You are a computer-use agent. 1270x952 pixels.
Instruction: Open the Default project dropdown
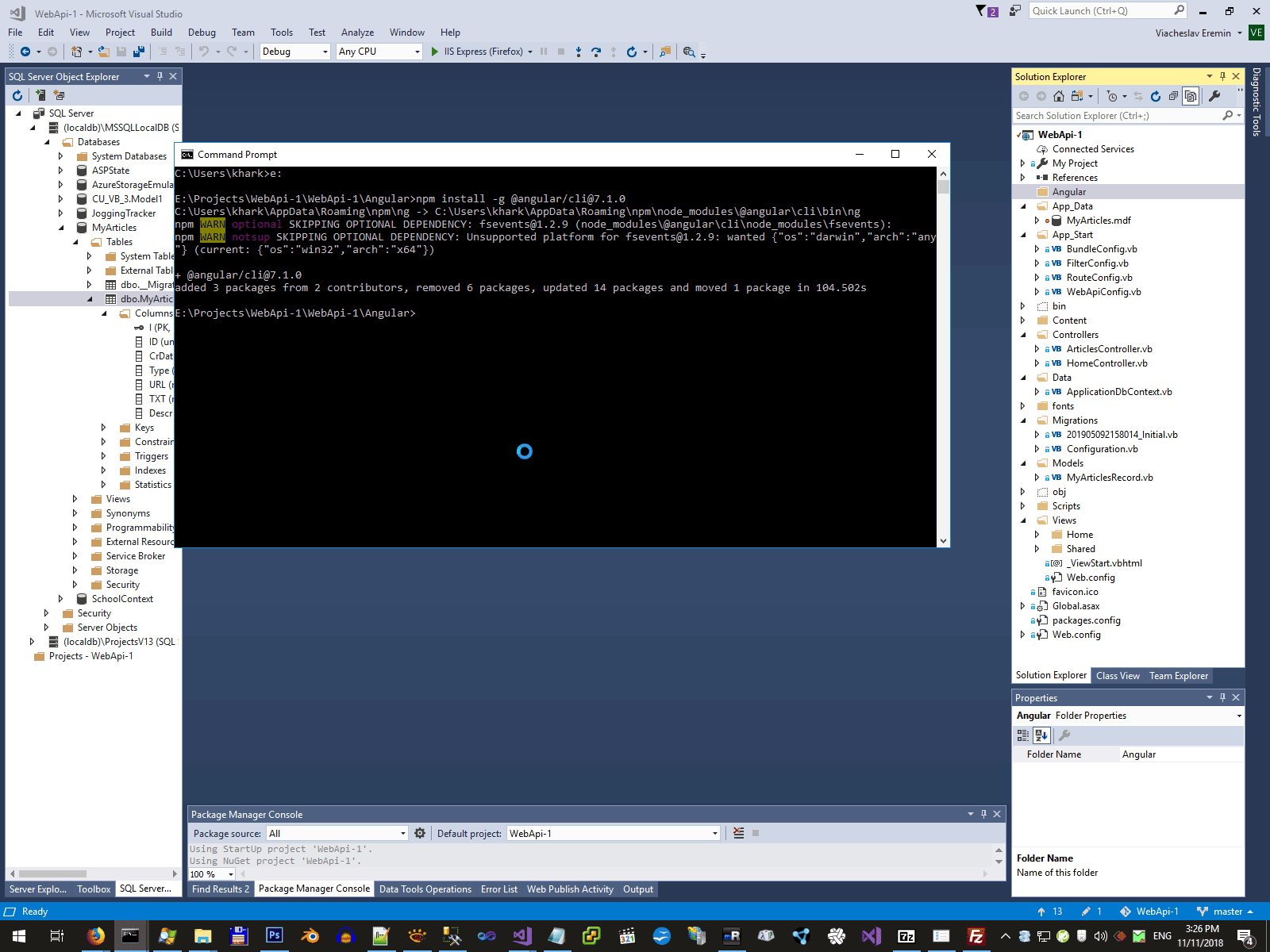coord(613,833)
